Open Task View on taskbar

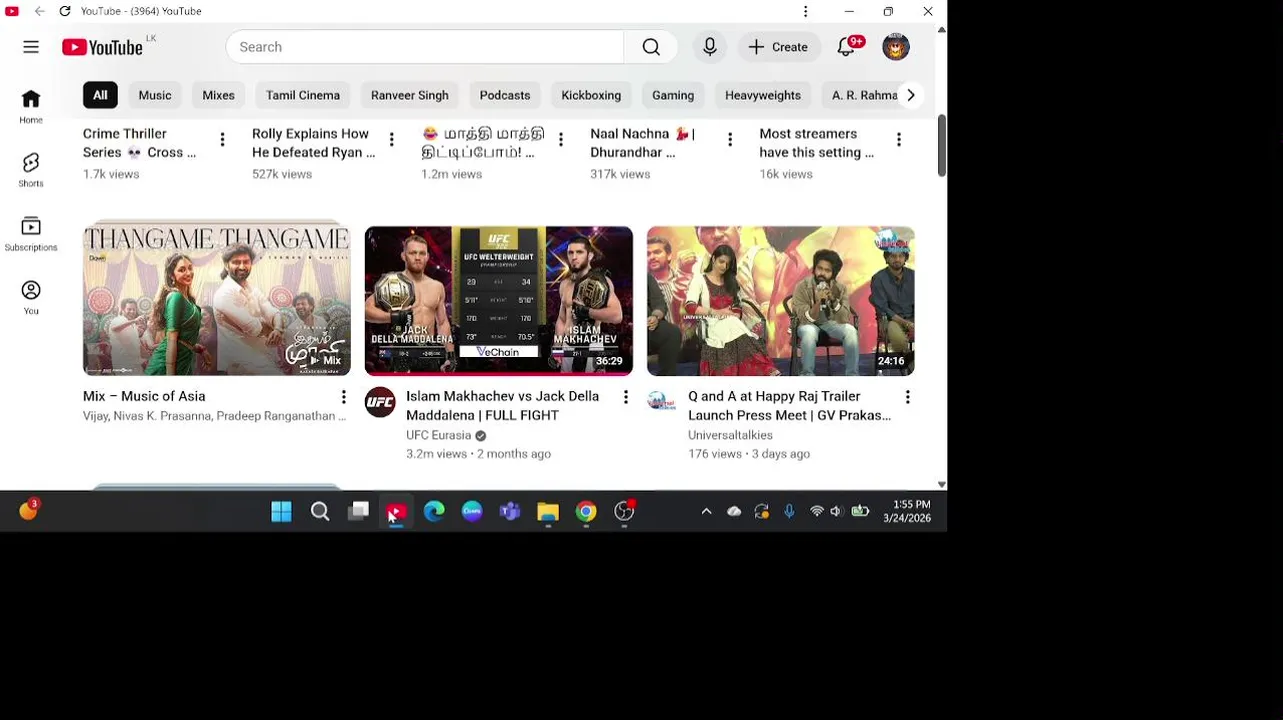coord(358,512)
